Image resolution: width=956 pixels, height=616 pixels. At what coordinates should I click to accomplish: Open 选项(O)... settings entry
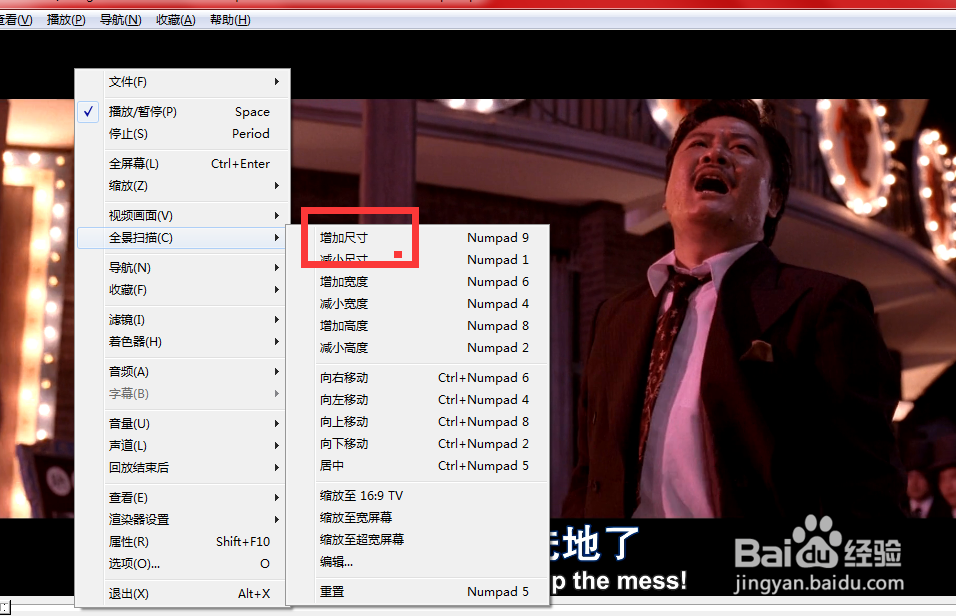coord(182,564)
